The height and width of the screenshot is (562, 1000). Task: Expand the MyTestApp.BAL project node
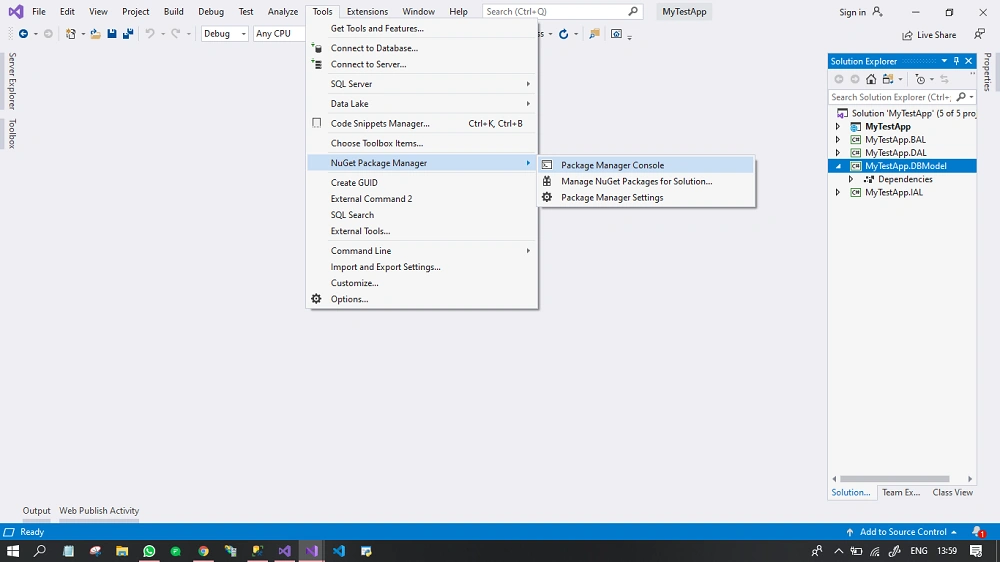[x=838, y=140]
